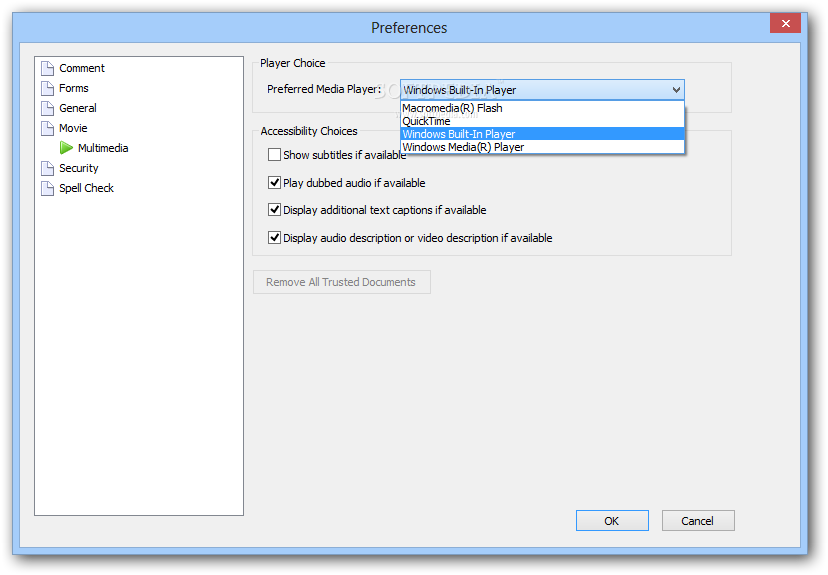Cancel the Preferences dialog

[698, 521]
